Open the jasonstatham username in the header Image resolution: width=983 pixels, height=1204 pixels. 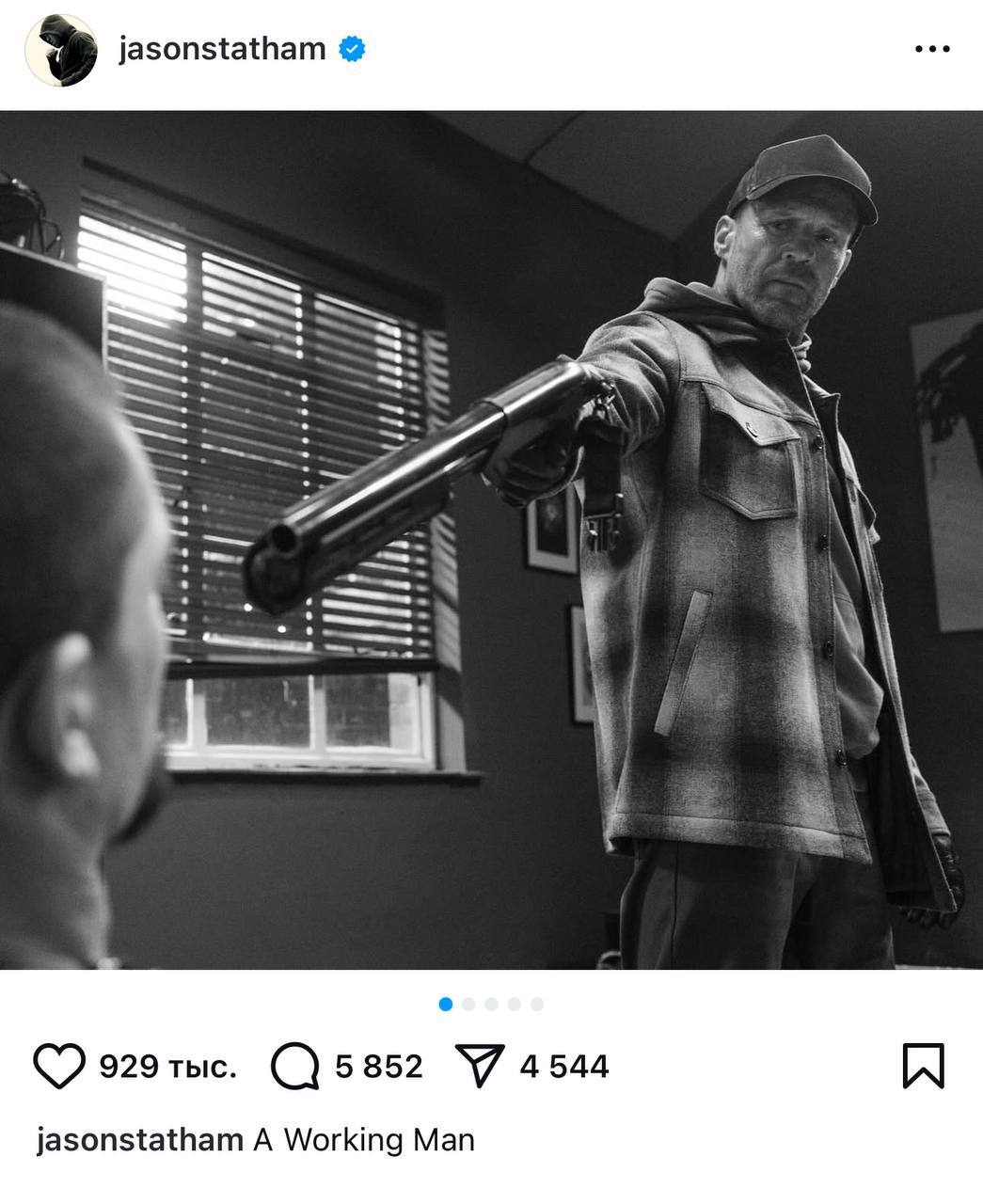pyautogui.click(x=222, y=49)
